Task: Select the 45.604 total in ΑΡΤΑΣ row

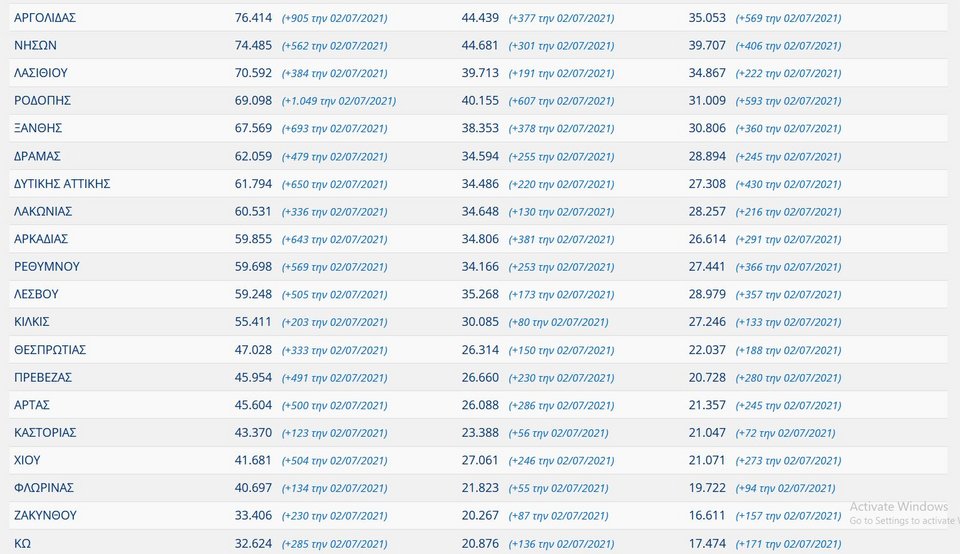Action: (253, 405)
